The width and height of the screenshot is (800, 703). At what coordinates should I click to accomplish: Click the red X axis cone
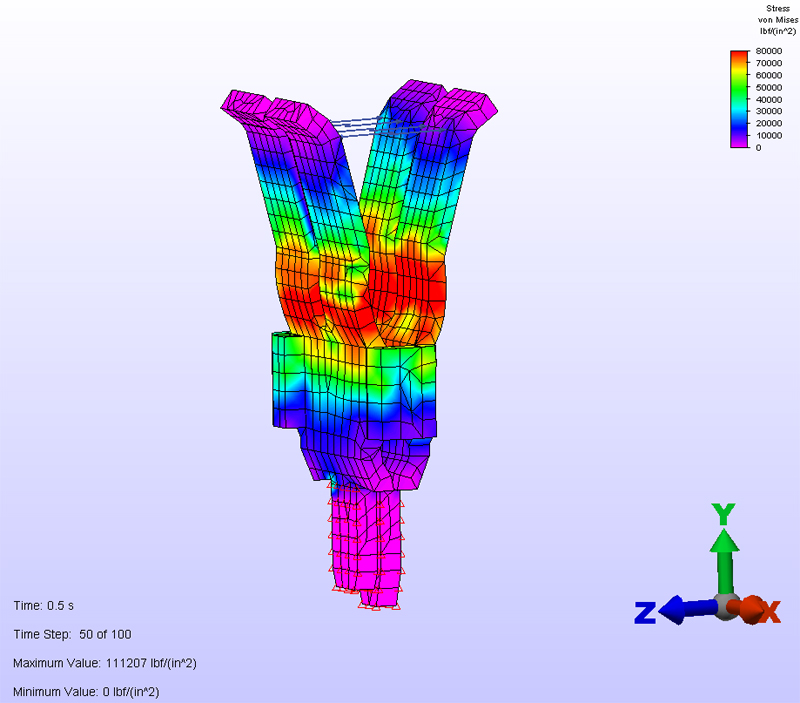[750, 607]
